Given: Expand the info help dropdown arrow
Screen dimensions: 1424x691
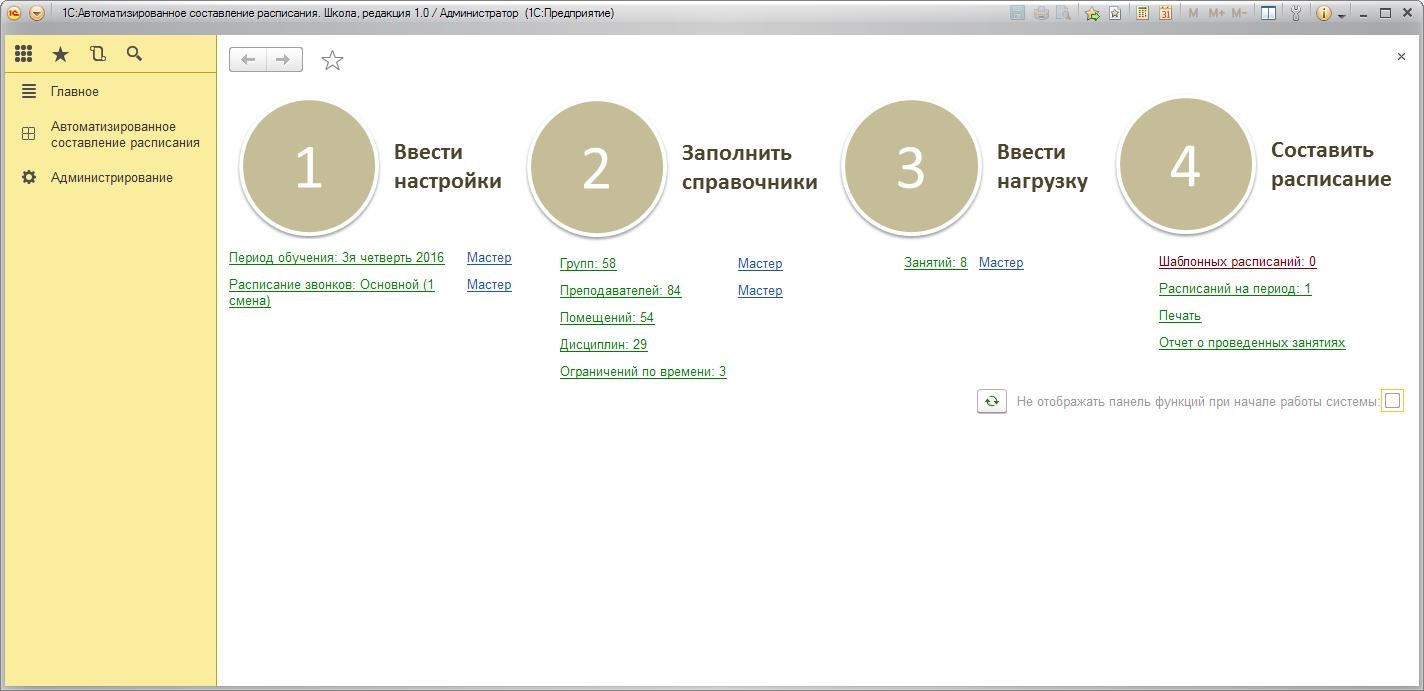Looking at the screenshot, I should (1341, 14).
